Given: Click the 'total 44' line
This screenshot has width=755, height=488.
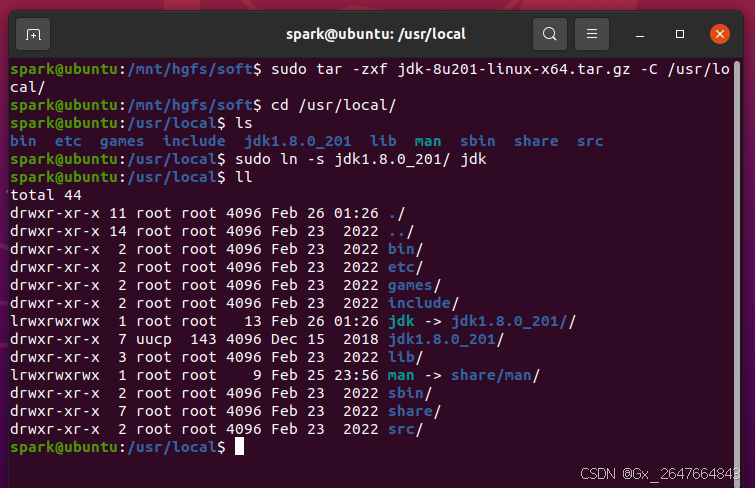Looking at the screenshot, I should pos(46,195).
